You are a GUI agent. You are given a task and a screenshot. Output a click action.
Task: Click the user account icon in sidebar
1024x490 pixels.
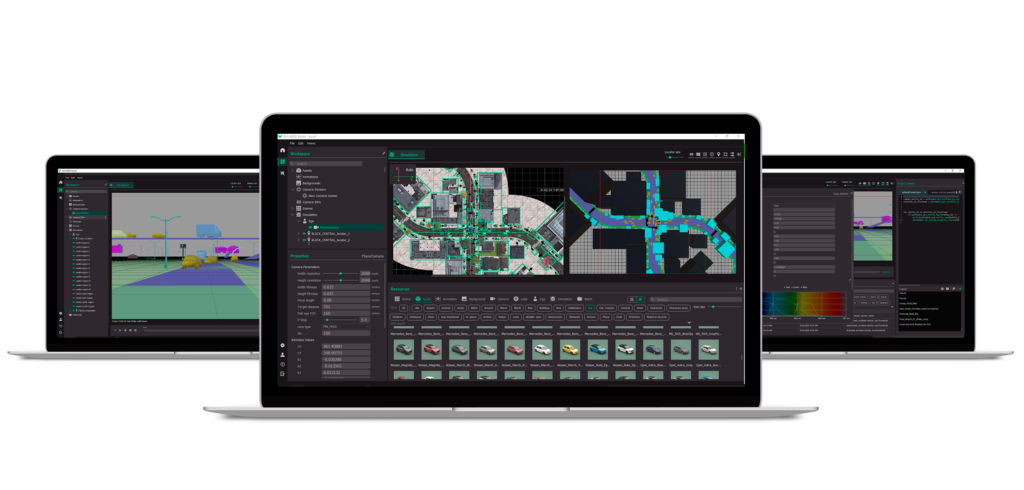282,355
